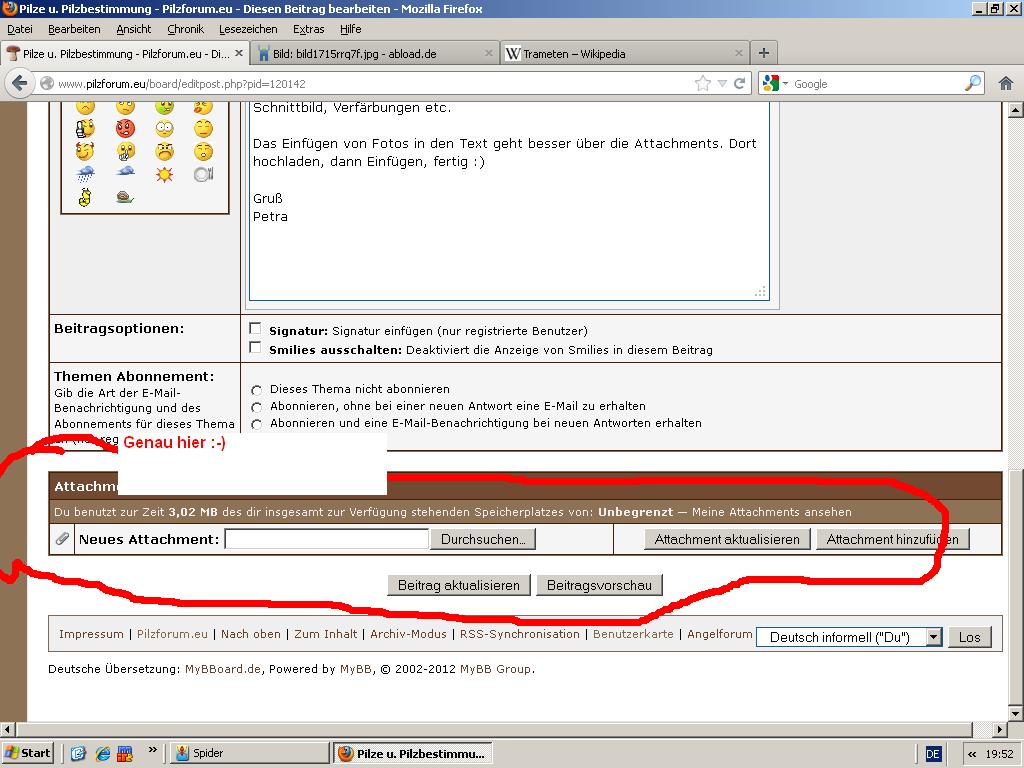Reload the page using the refresh icon
Viewport: 1024px width, 768px height.
click(739, 84)
